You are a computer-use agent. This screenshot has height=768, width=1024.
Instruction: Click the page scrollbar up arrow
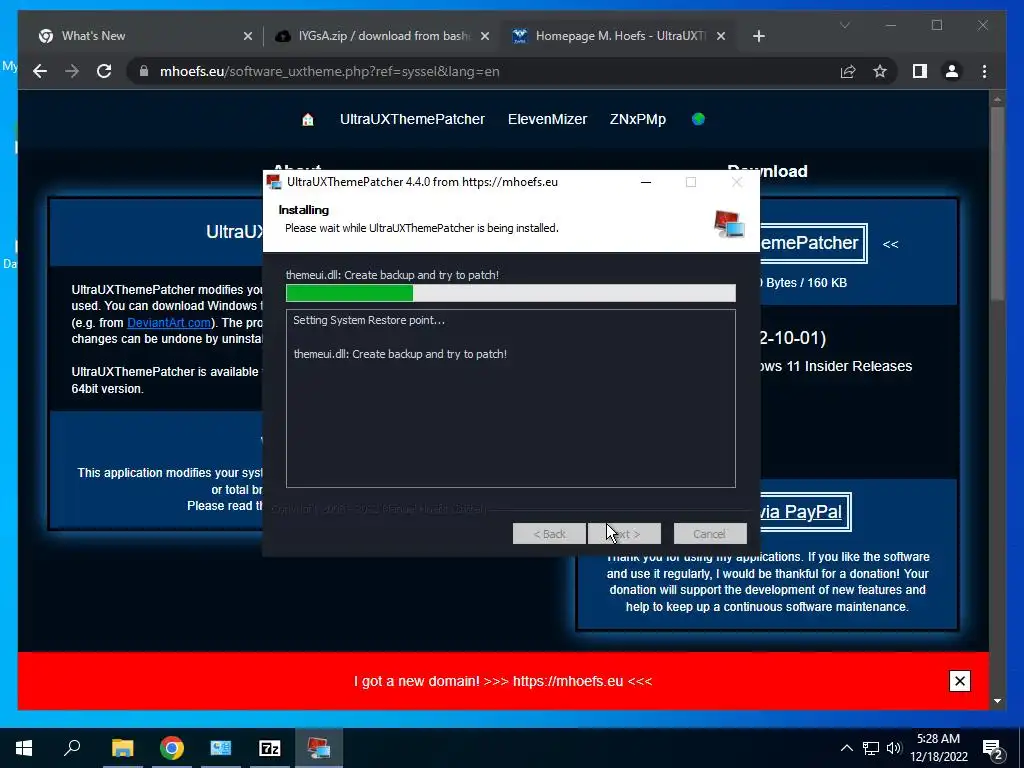(997, 99)
